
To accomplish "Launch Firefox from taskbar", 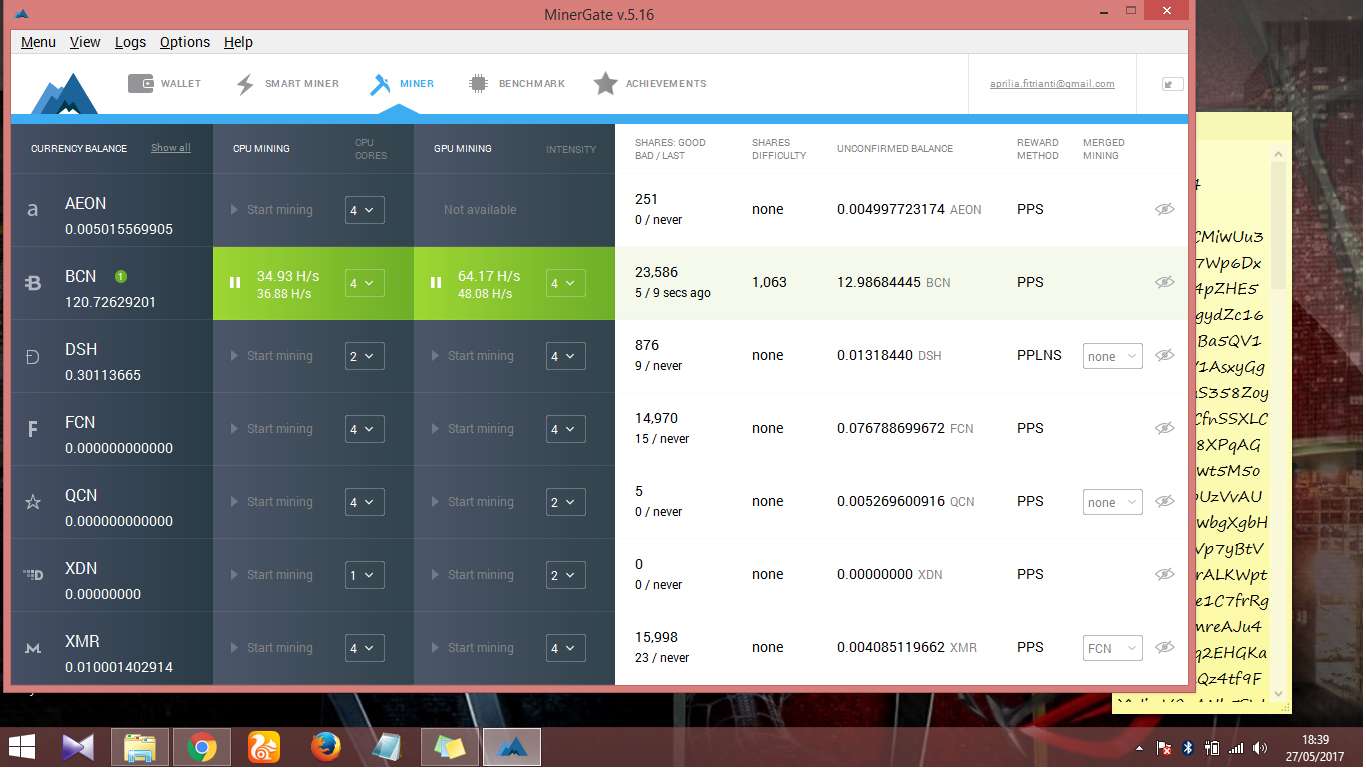I will click(325, 747).
